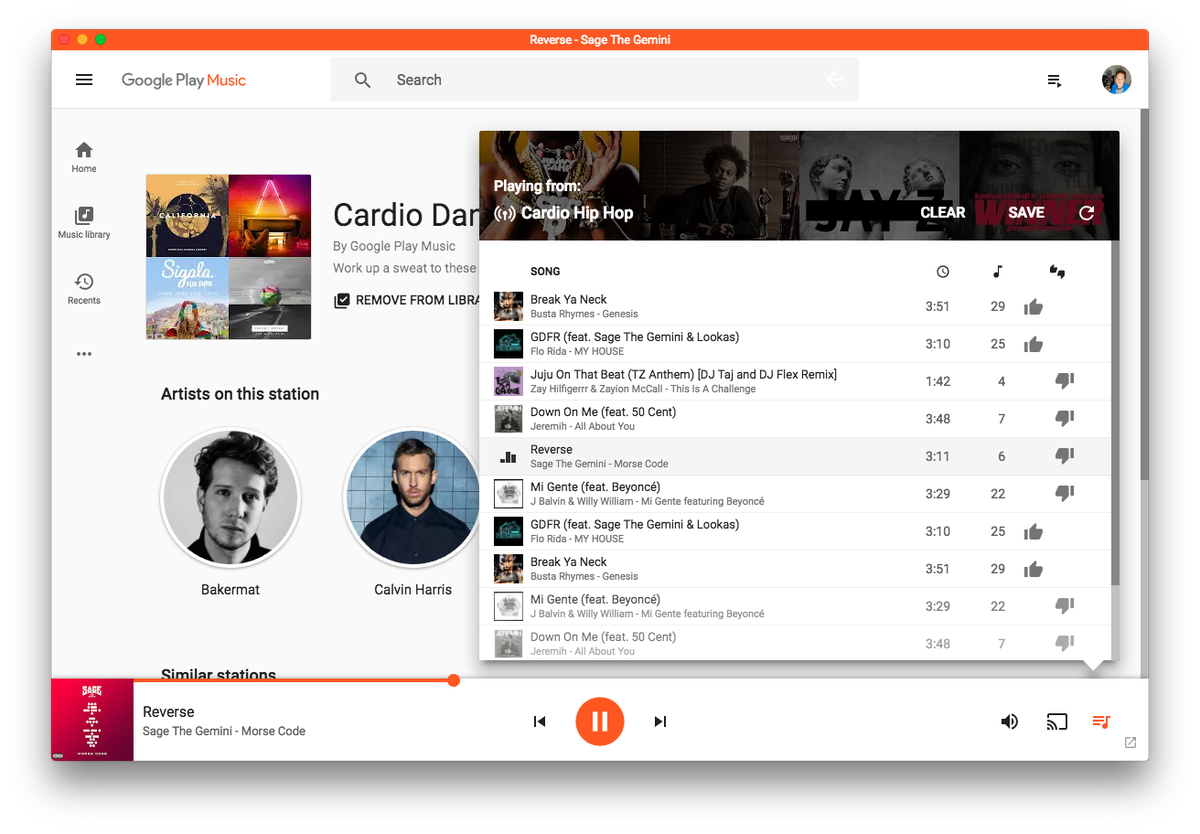The height and width of the screenshot is (834, 1200).
Task: Click the SONG column header
Action: tap(545, 271)
